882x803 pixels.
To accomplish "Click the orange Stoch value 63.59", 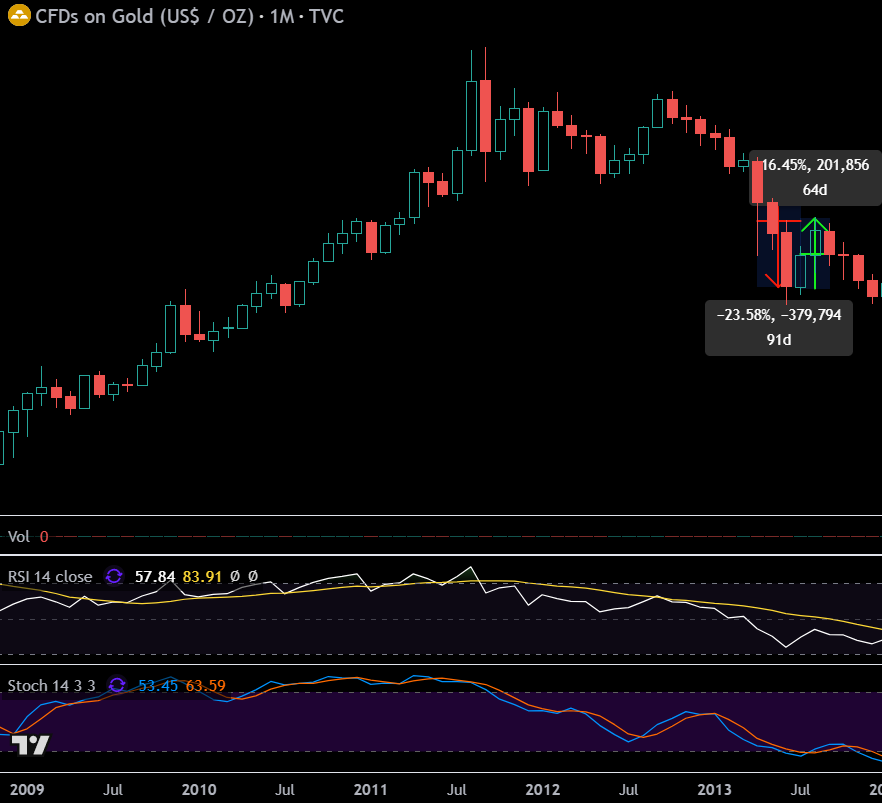I will [205, 685].
